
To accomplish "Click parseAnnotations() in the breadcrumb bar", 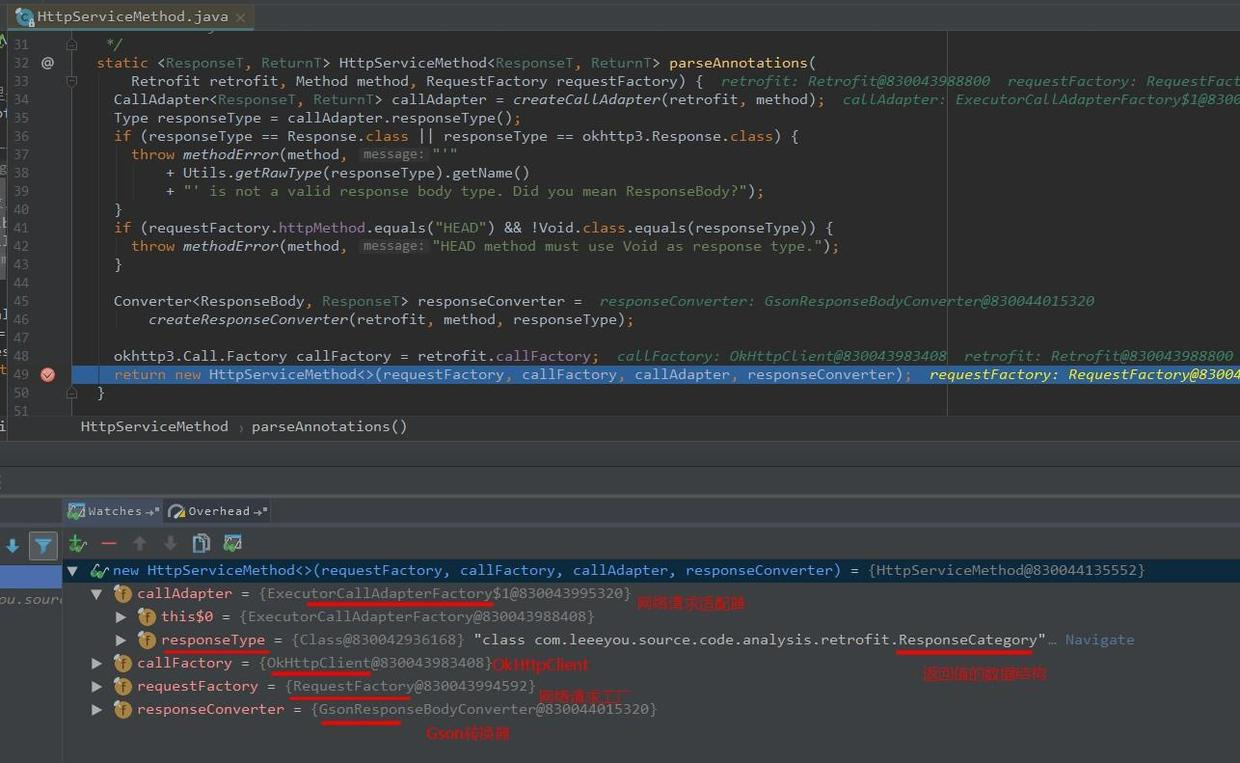I will pos(330,426).
